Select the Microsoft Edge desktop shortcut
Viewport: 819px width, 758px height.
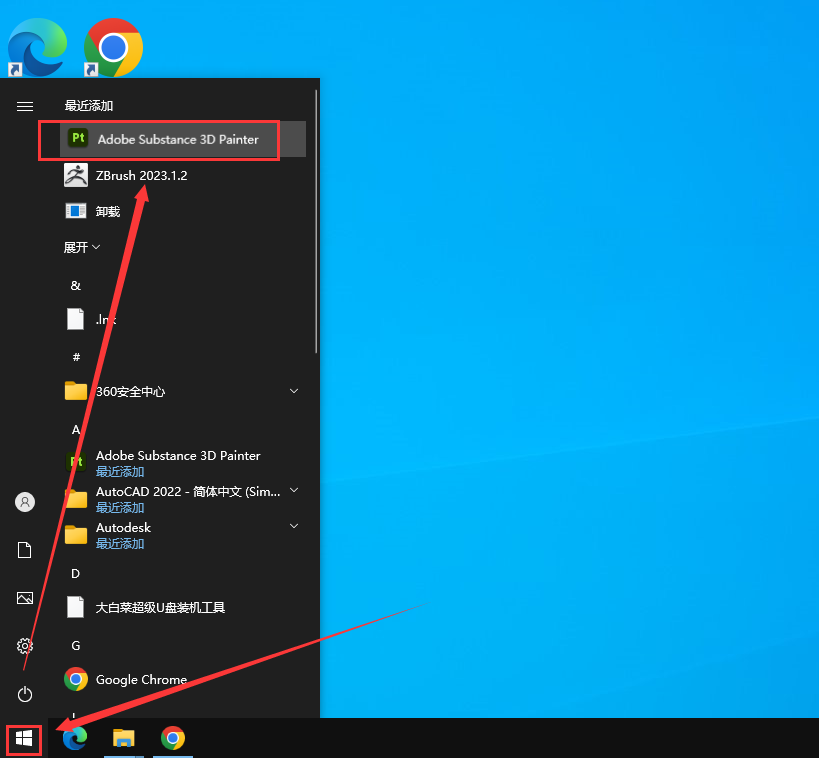(38, 47)
